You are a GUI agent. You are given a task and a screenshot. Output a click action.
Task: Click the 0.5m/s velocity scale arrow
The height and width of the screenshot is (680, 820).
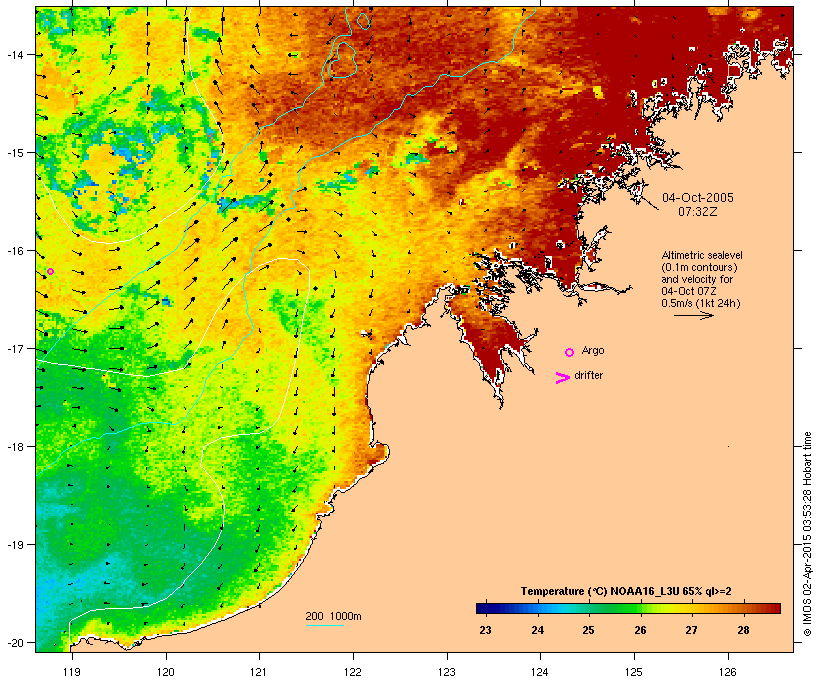click(693, 315)
